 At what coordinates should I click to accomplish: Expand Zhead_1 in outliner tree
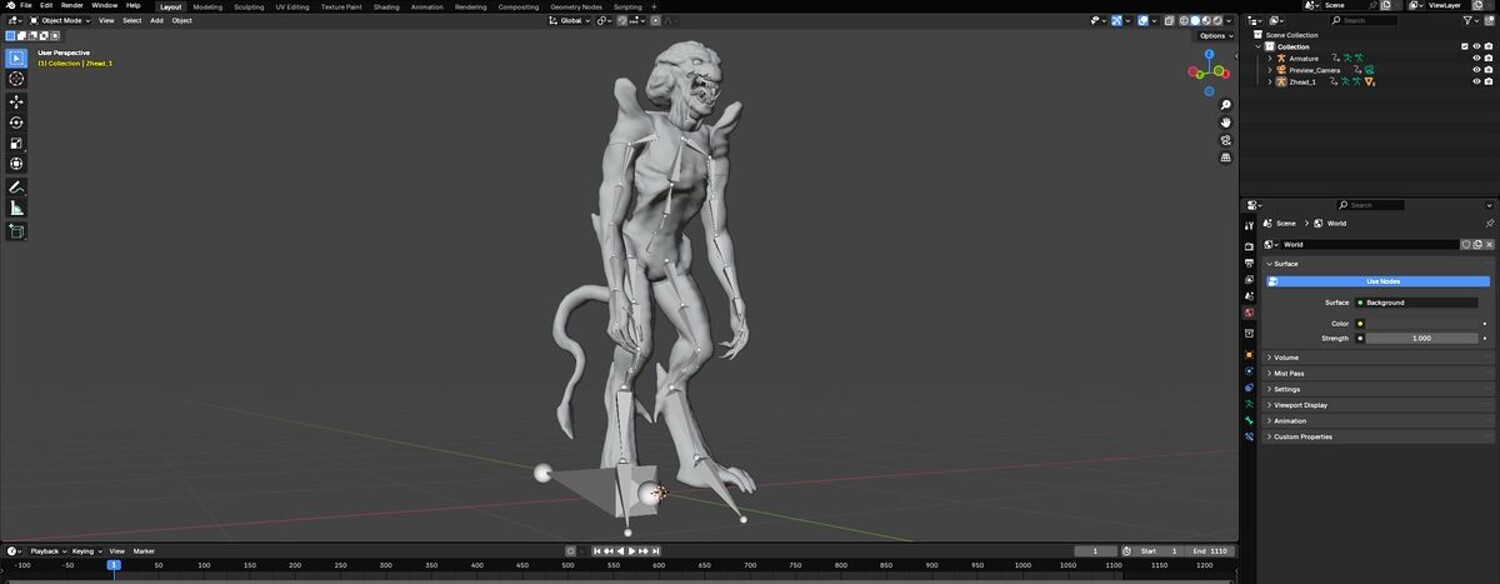coord(1270,82)
